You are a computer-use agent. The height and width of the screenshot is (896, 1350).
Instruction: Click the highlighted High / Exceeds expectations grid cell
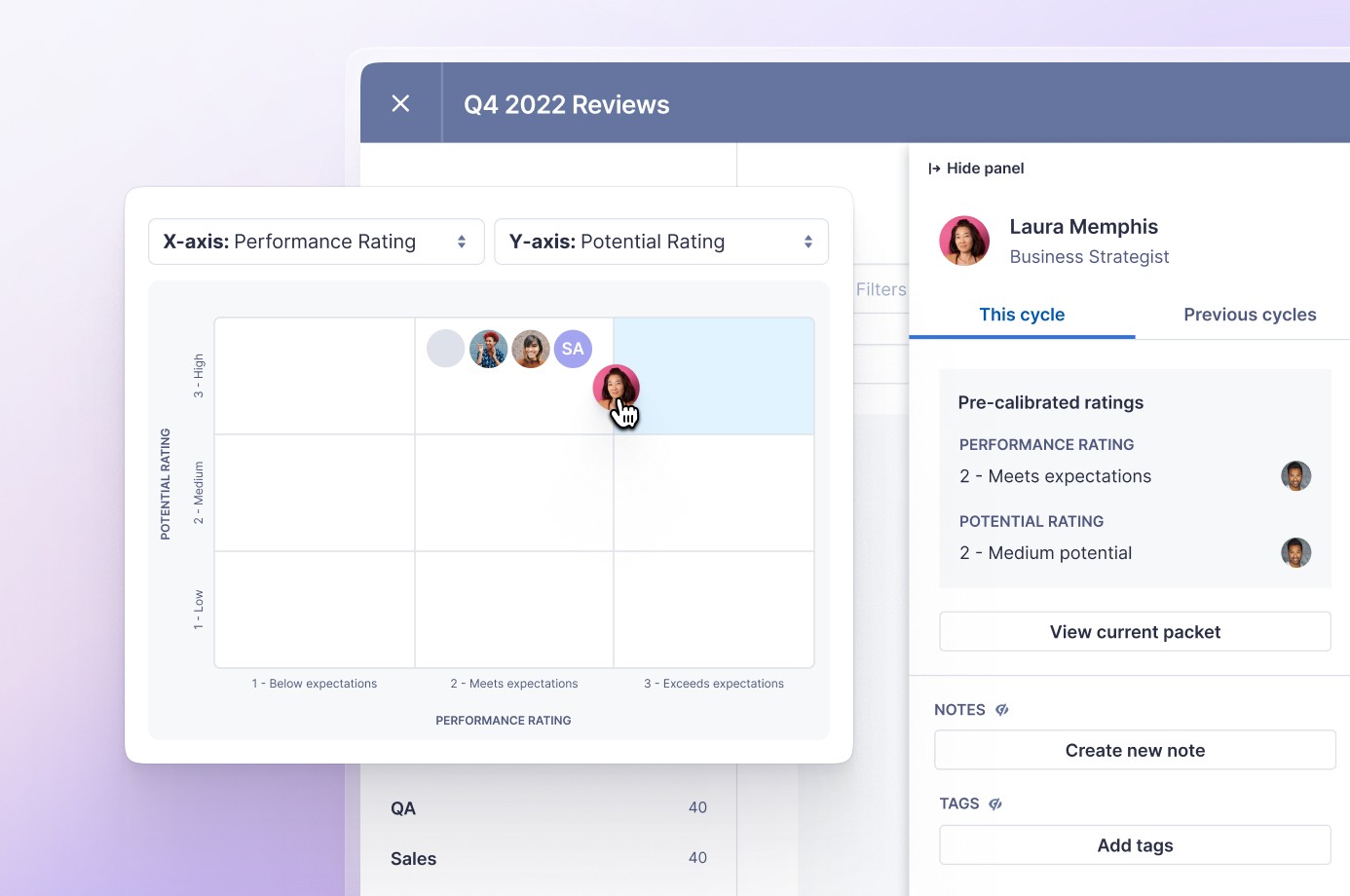[714, 376]
